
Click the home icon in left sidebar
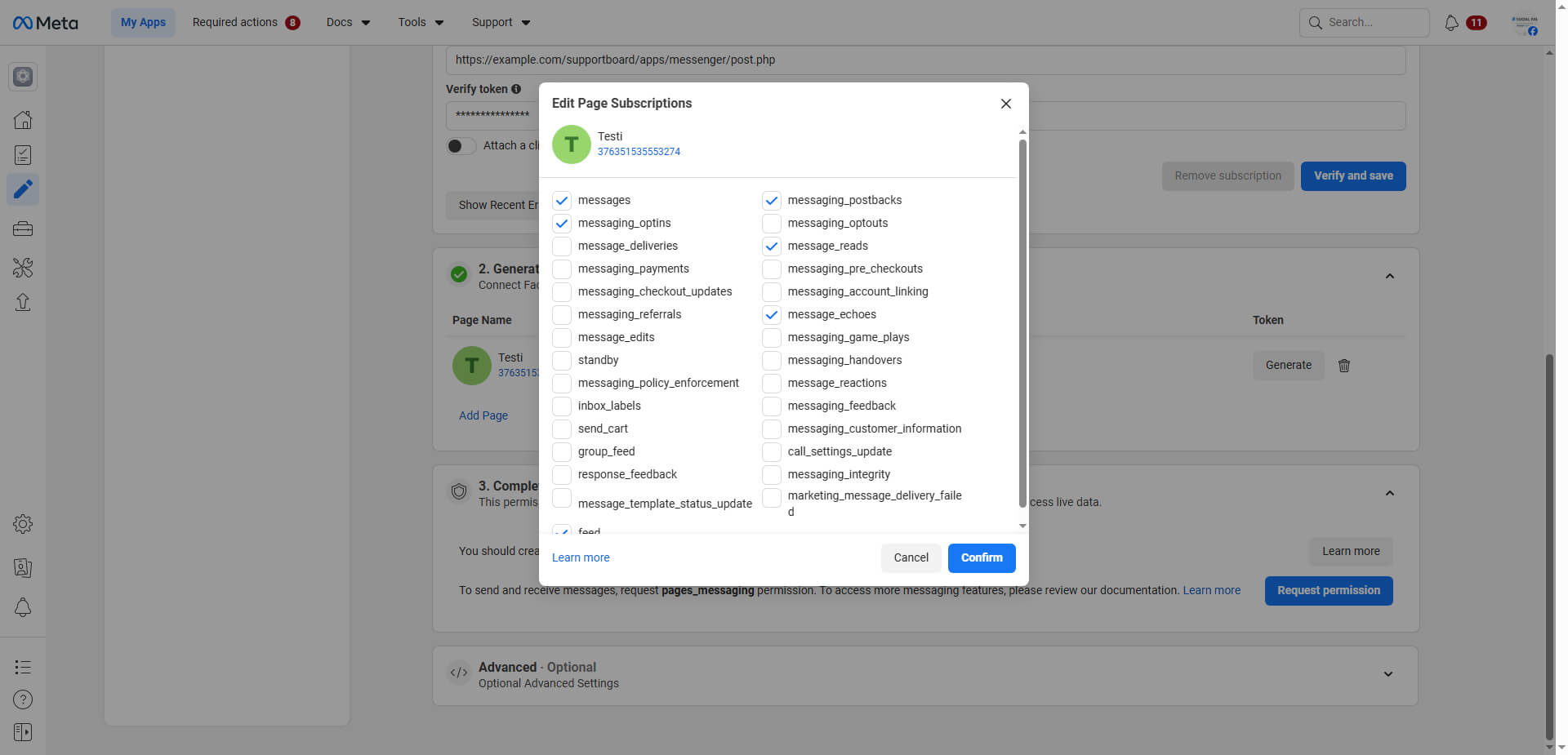[23, 120]
